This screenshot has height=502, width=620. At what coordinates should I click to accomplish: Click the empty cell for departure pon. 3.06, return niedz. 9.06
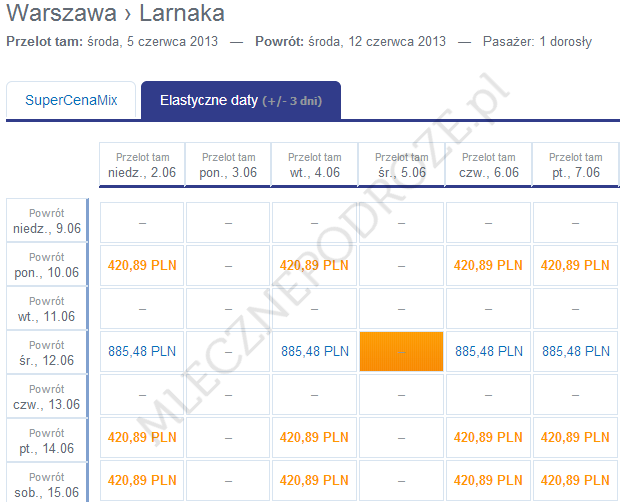(x=228, y=222)
